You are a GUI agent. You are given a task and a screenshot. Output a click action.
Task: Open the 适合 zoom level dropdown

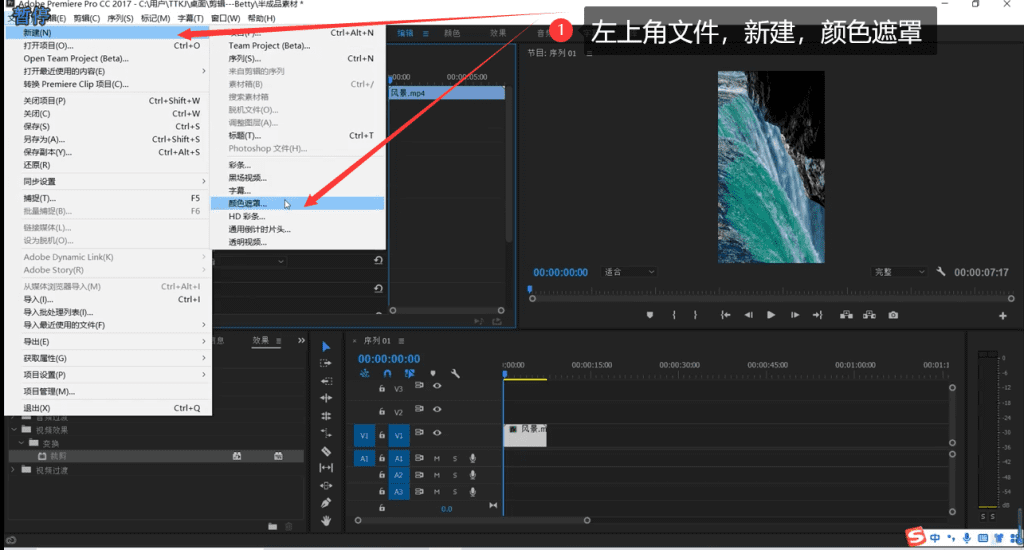[x=629, y=272]
